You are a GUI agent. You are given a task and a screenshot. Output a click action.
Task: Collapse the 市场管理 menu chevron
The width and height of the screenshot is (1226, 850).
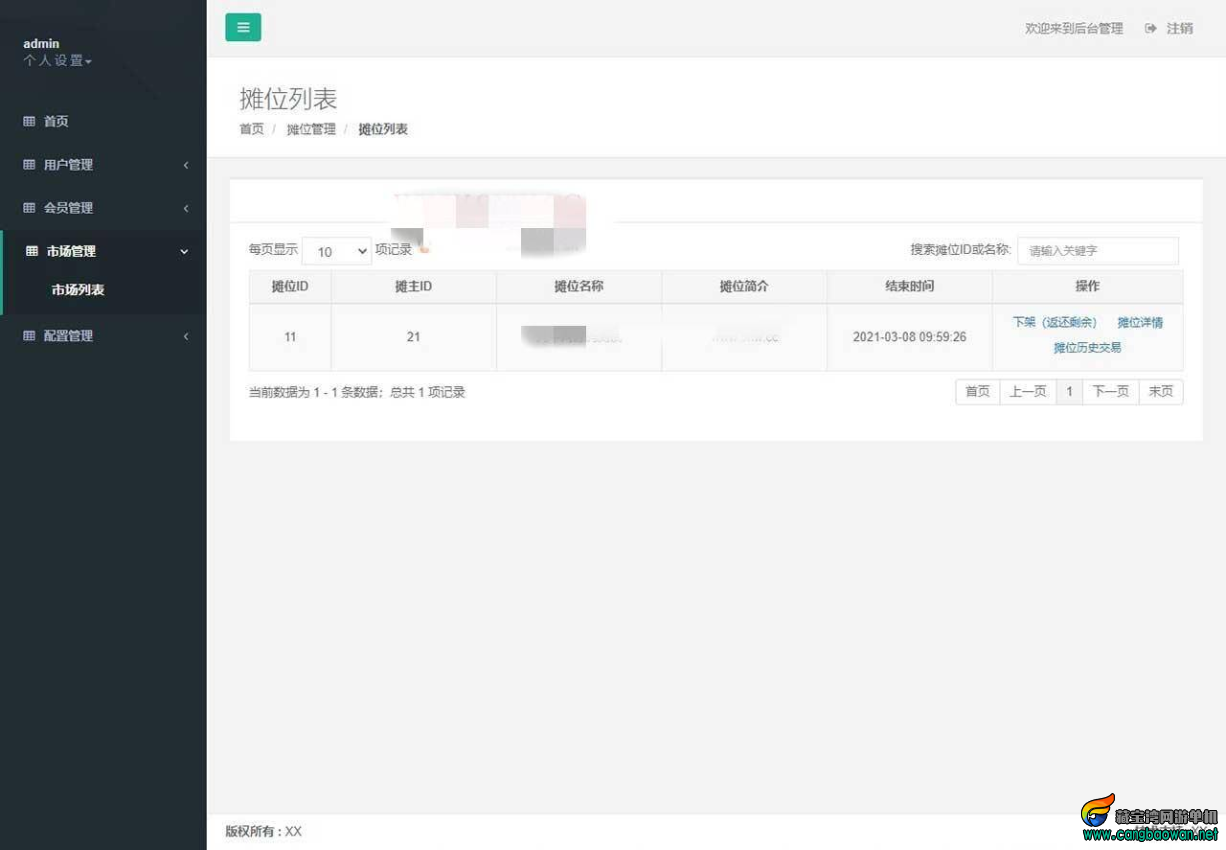click(184, 252)
